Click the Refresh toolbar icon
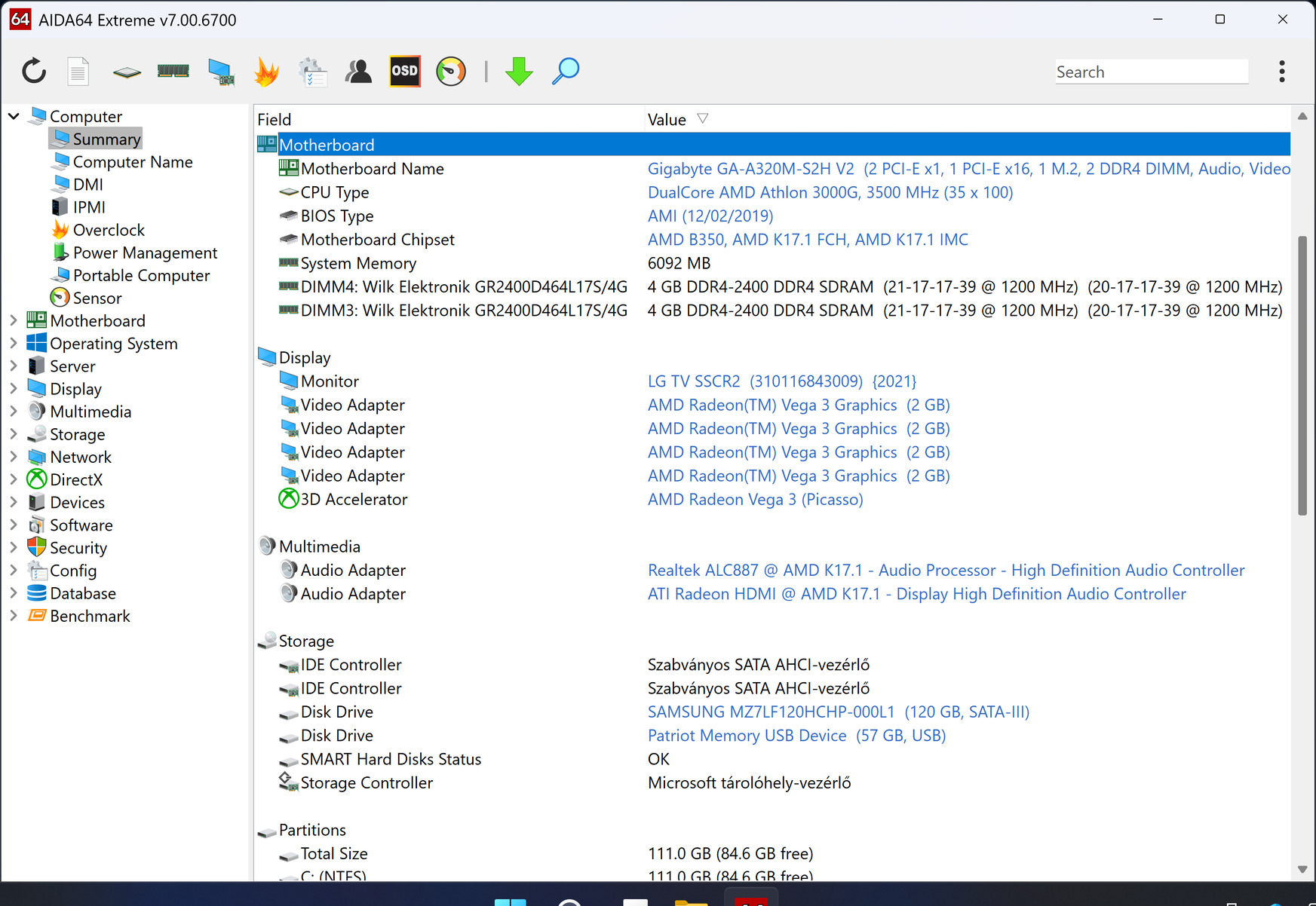The height and width of the screenshot is (906, 1316). click(35, 72)
